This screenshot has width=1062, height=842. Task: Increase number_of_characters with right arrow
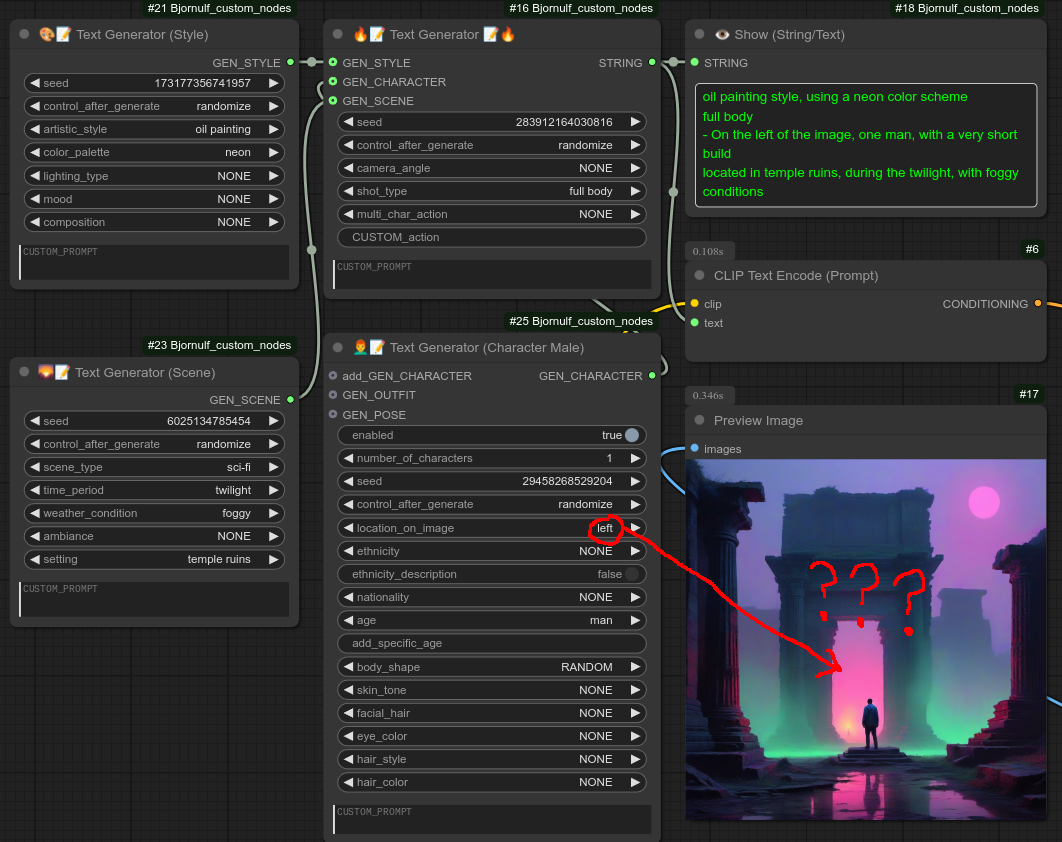636,458
